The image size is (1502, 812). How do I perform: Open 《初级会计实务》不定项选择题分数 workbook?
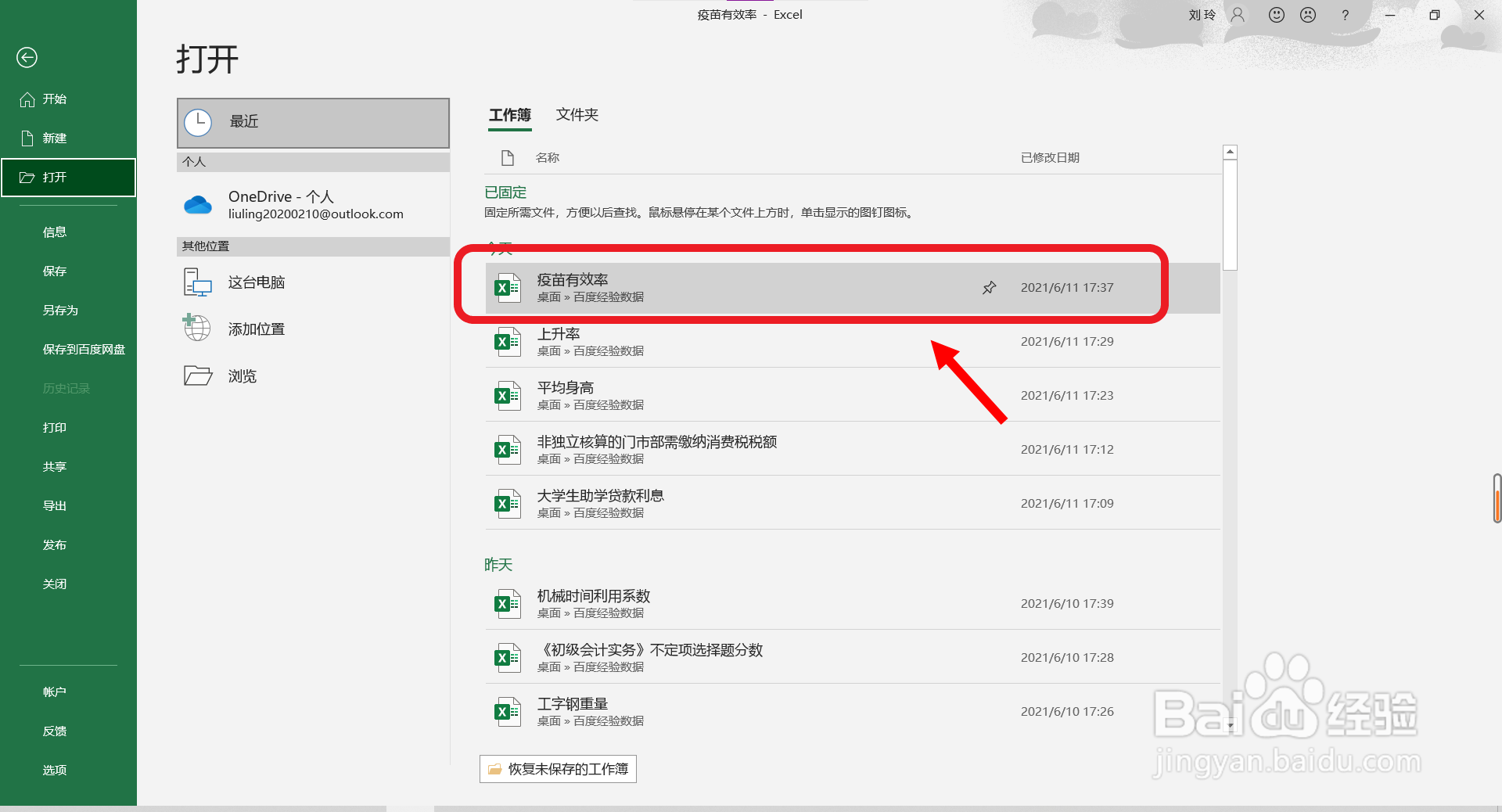pos(853,658)
